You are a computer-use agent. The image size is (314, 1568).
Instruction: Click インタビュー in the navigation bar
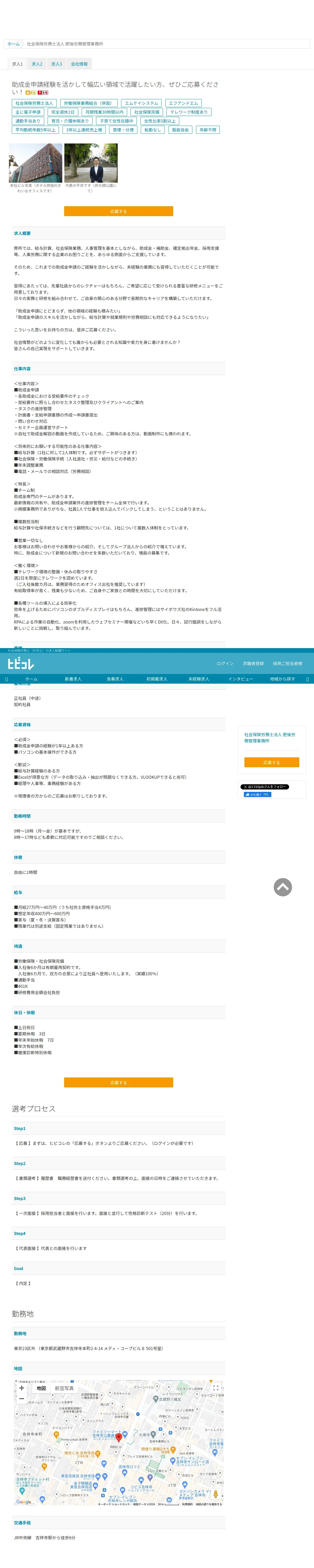[240, 679]
